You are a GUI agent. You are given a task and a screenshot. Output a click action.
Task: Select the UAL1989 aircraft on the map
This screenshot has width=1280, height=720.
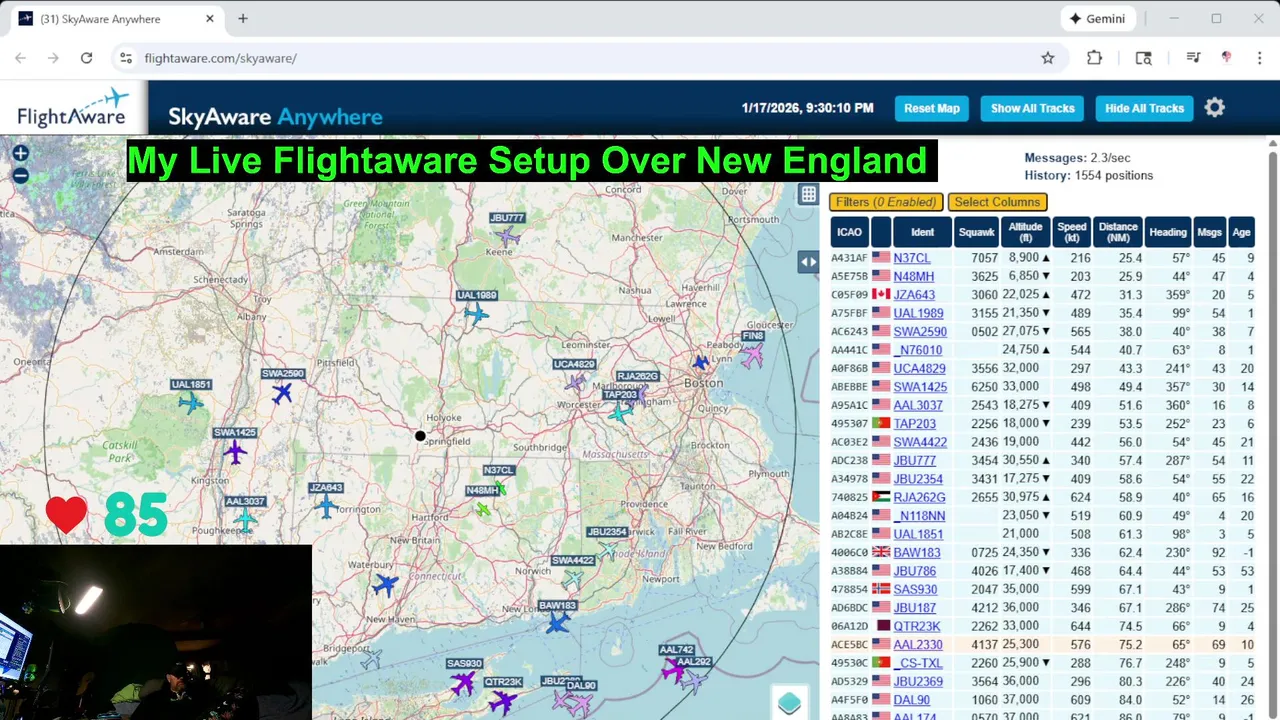pyautogui.click(x=476, y=314)
